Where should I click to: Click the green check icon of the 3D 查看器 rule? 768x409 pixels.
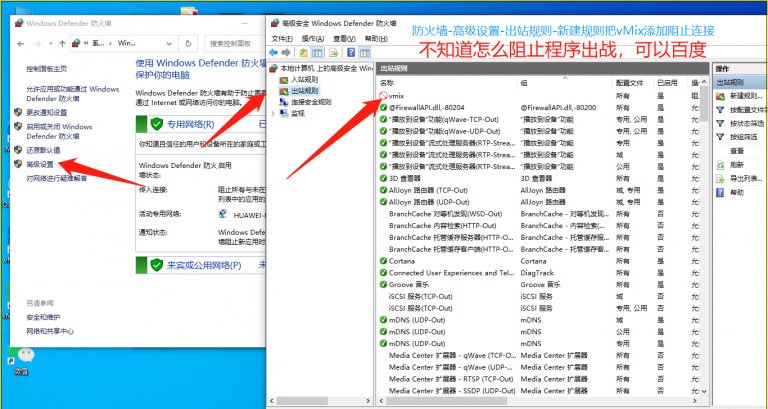tap(384, 178)
